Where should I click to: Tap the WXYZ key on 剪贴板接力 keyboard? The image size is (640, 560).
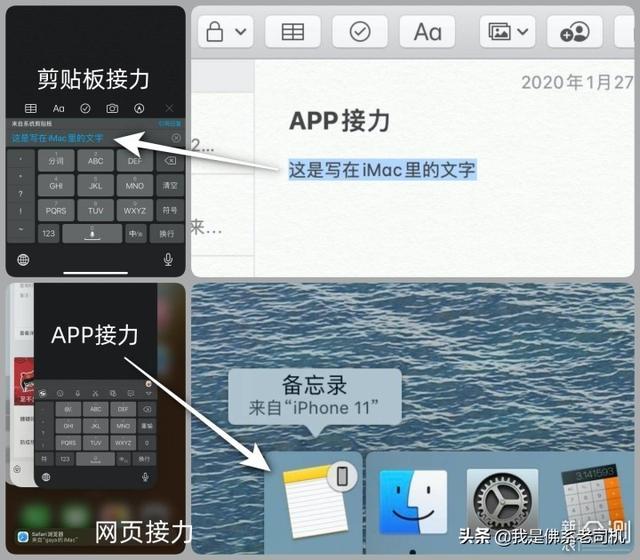click(x=135, y=210)
